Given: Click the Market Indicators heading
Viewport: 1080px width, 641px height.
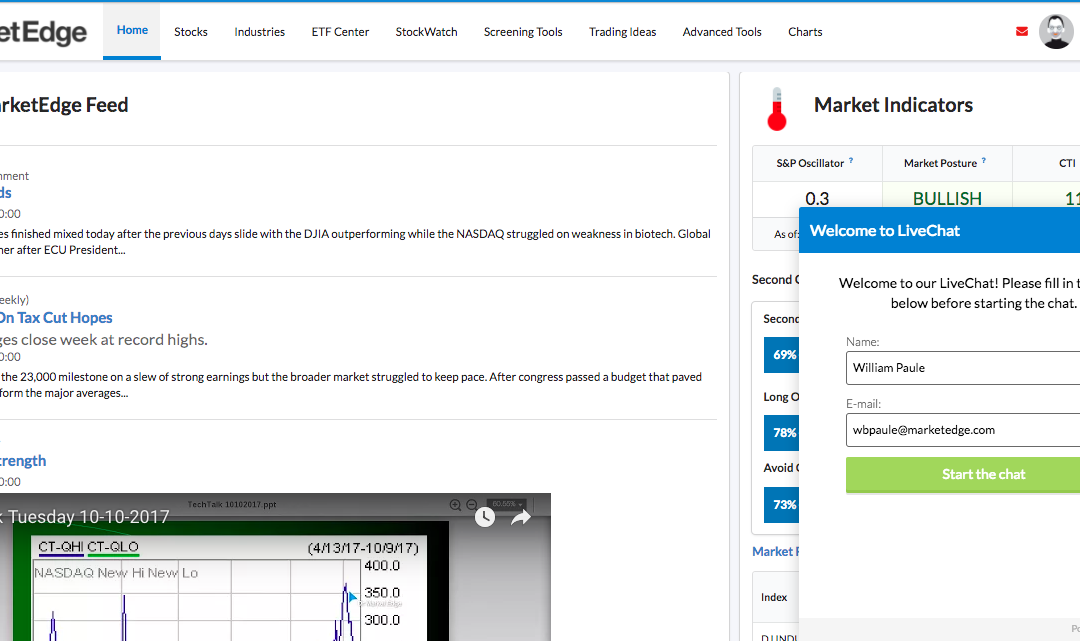Looking at the screenshot, I should (893, 105).
